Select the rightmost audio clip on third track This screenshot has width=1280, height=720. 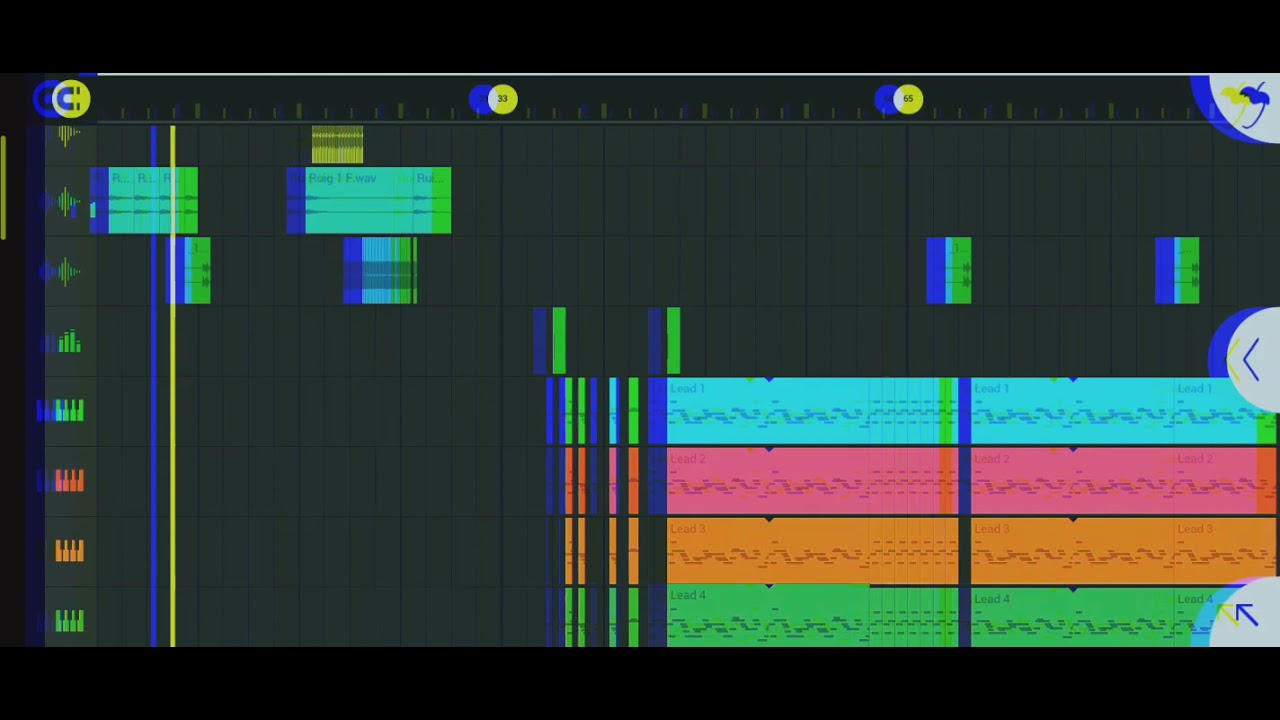click(x=1186, y=270)
